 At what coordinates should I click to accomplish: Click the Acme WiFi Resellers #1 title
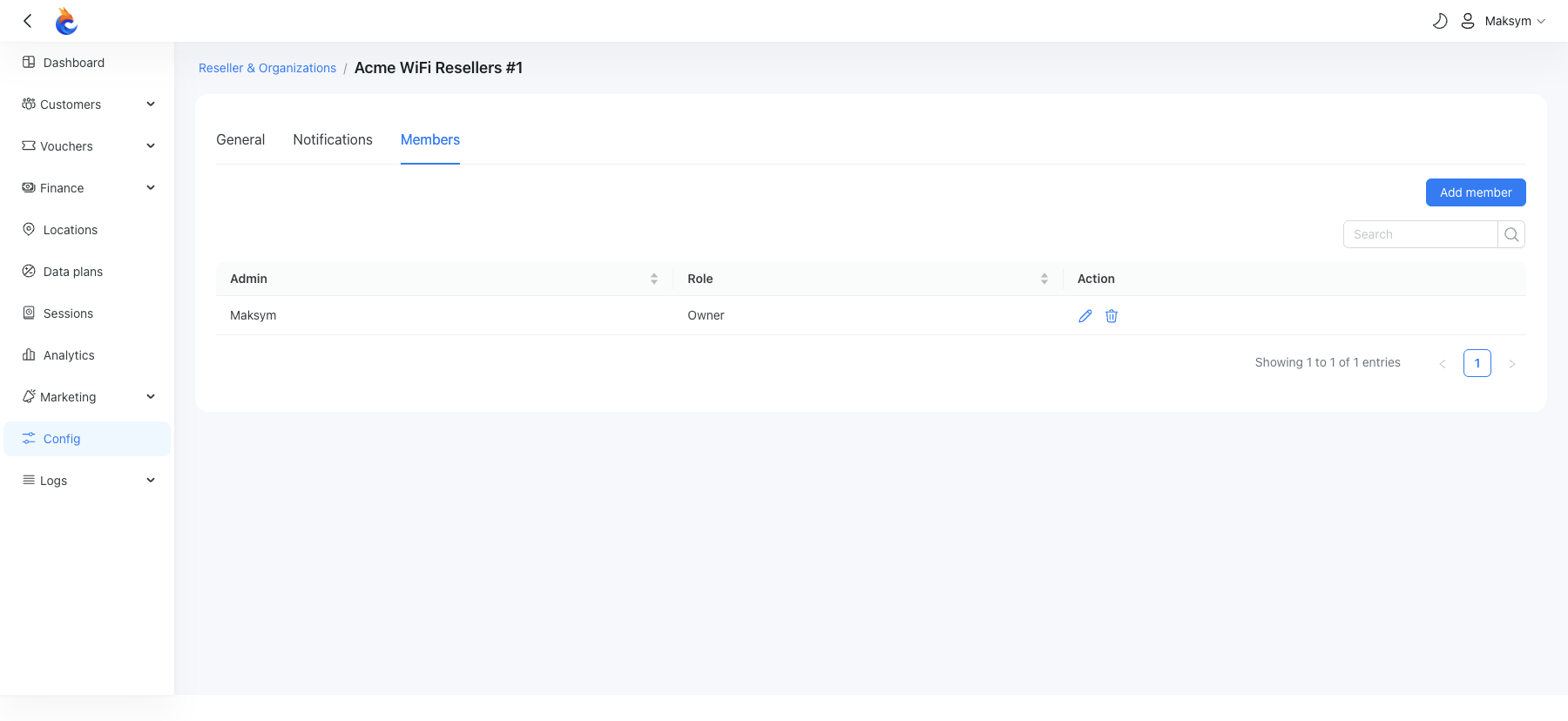(x=438, y=68)
